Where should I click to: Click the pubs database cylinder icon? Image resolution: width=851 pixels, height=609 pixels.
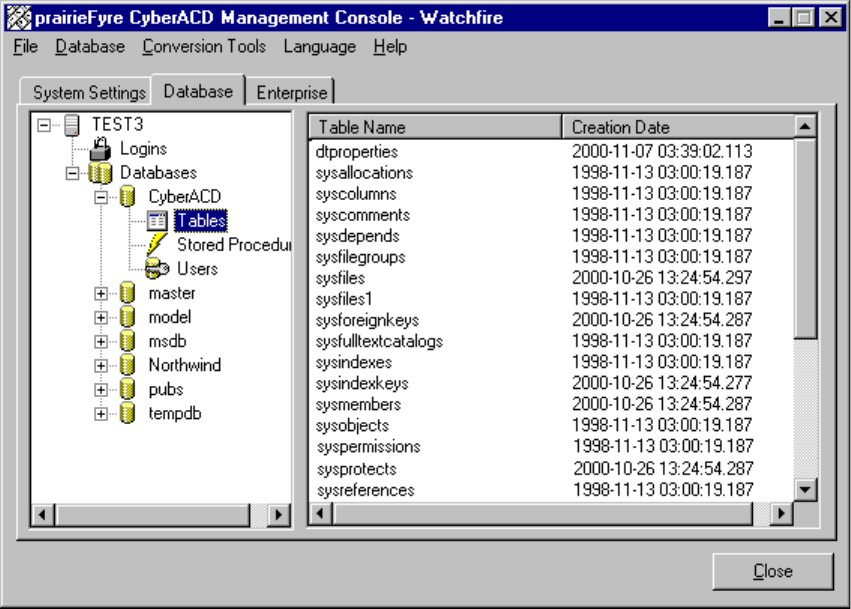[128, 390]
